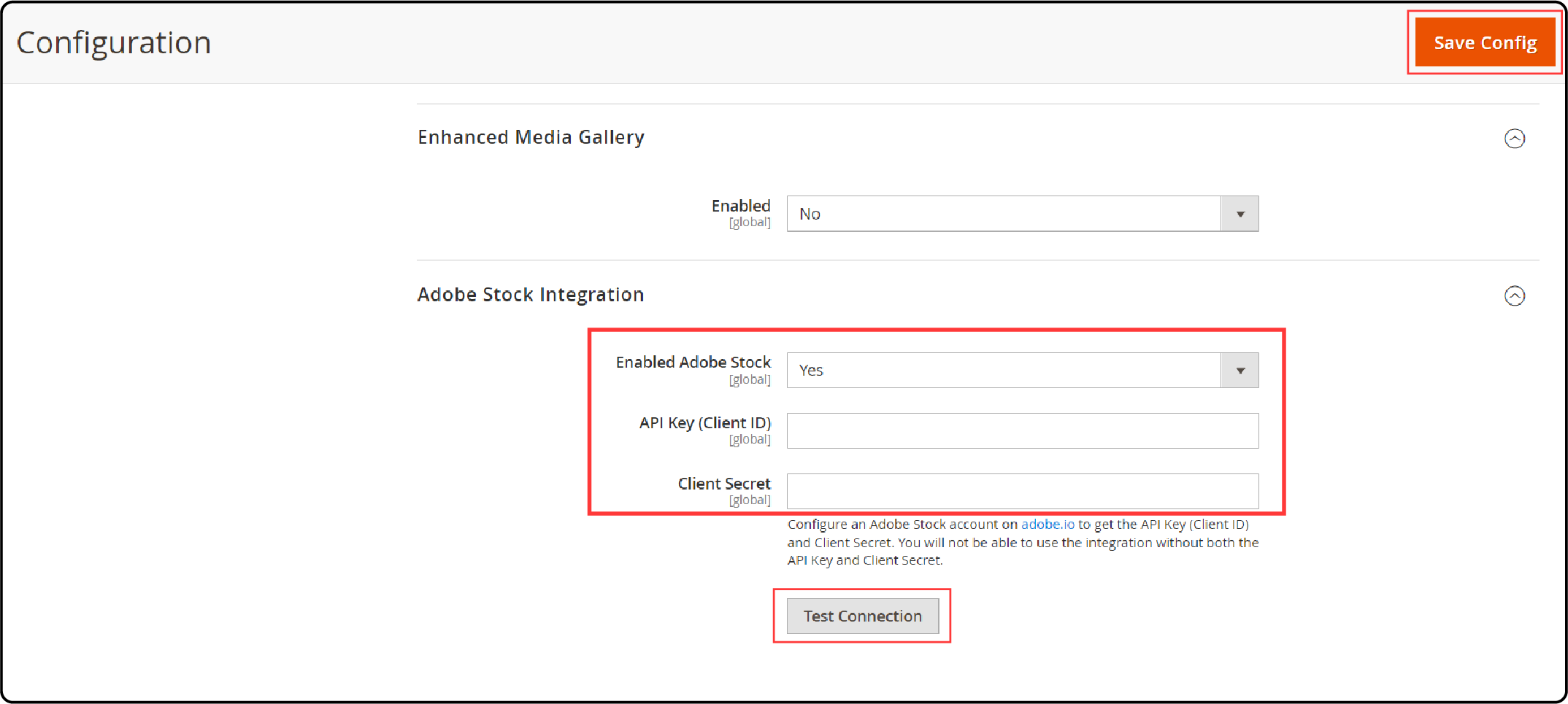This screenshot has height=704, width=1568.
Task: Click the Save Config button
Action: 1485,42
